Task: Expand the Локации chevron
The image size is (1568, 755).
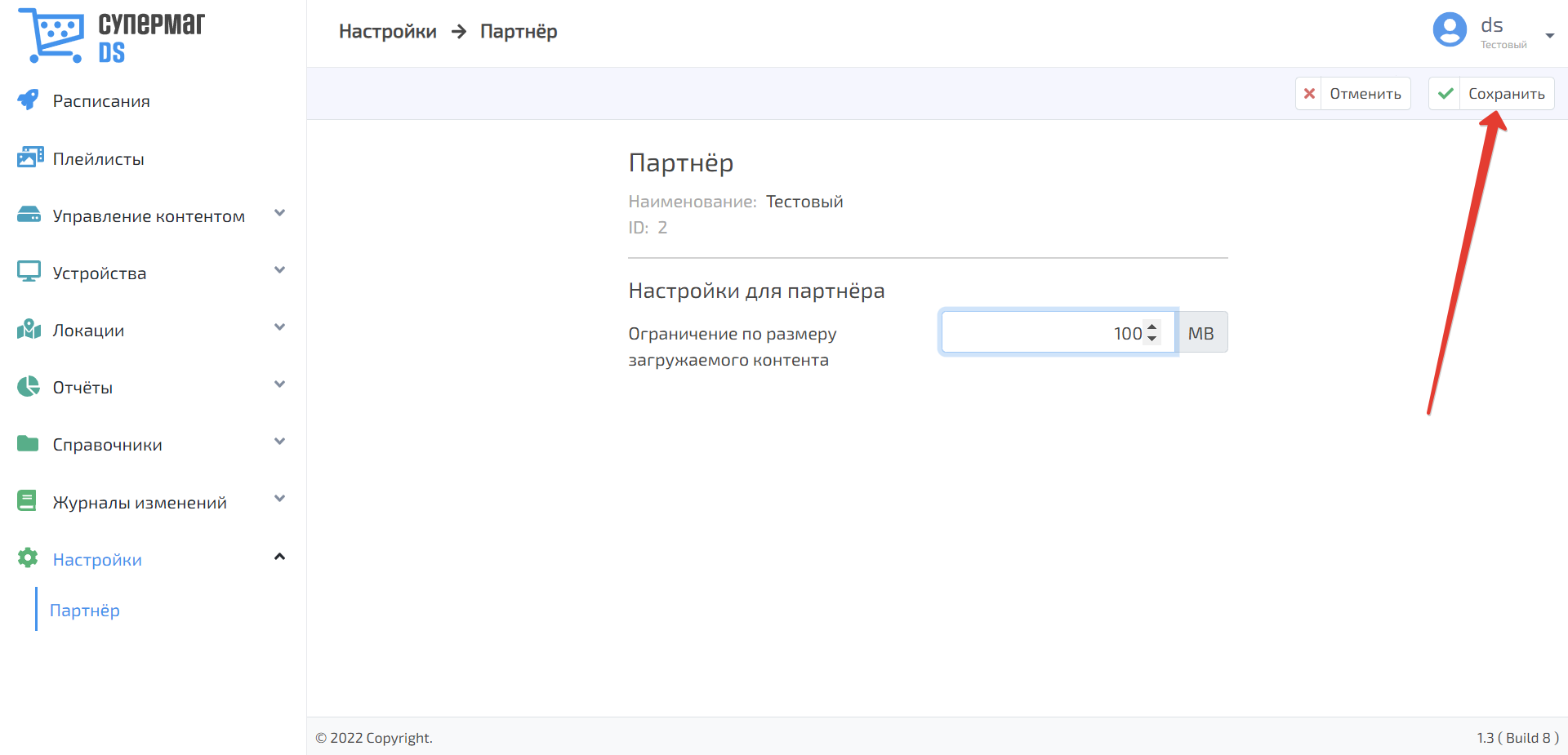Action: coord(279,327)
